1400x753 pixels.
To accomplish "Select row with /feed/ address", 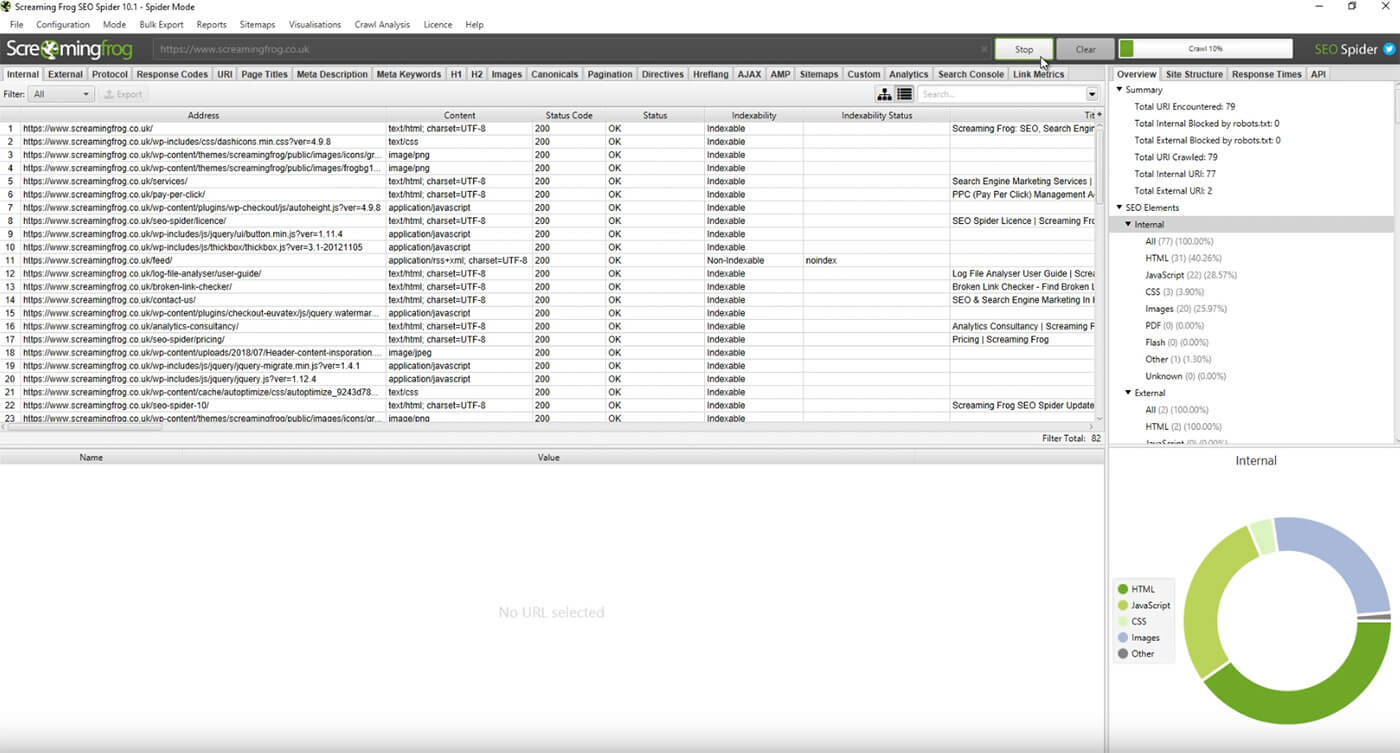I will tap(547, 260).
